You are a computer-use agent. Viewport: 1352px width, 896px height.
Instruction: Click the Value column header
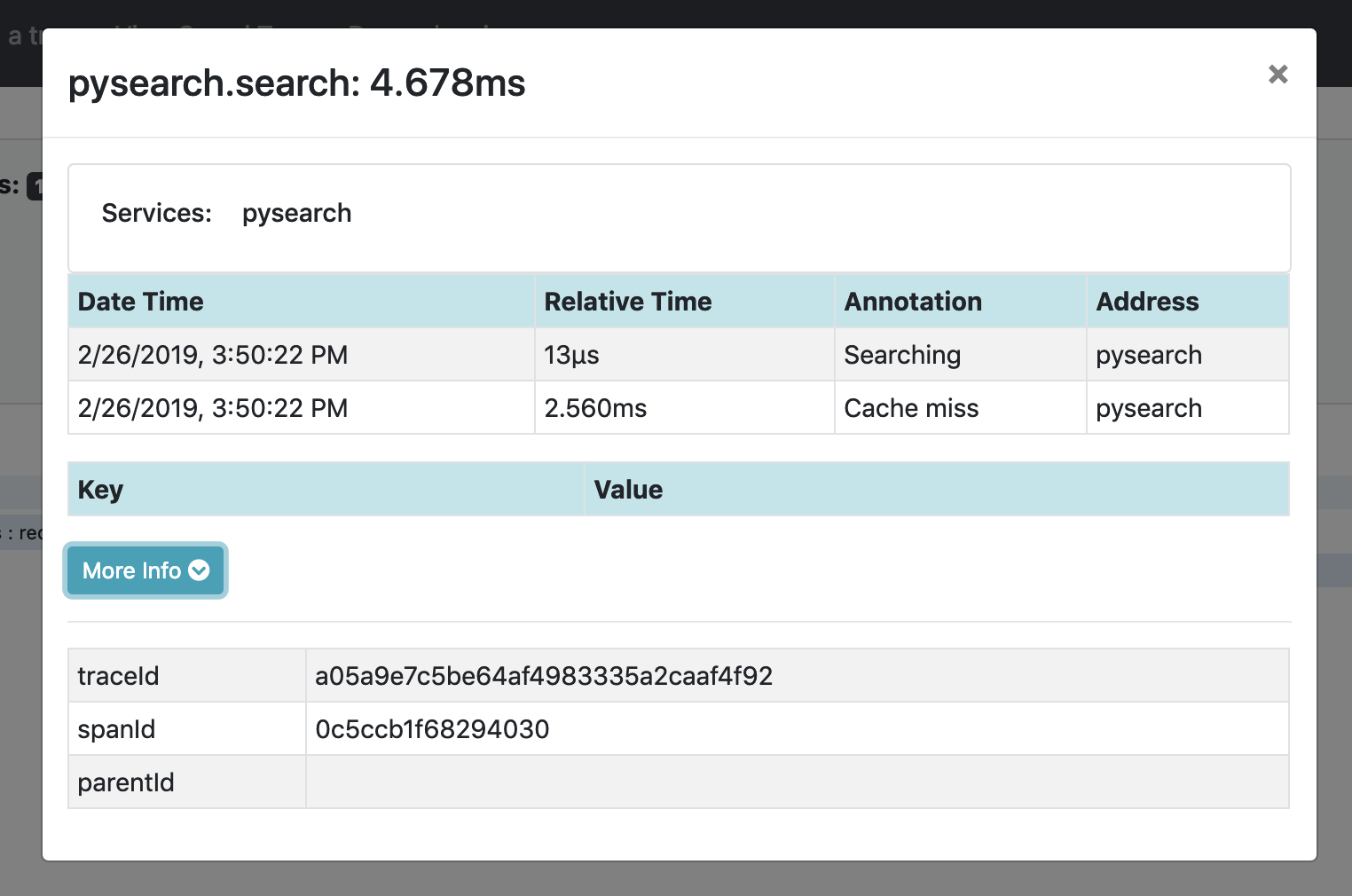(x=937, y=490)
